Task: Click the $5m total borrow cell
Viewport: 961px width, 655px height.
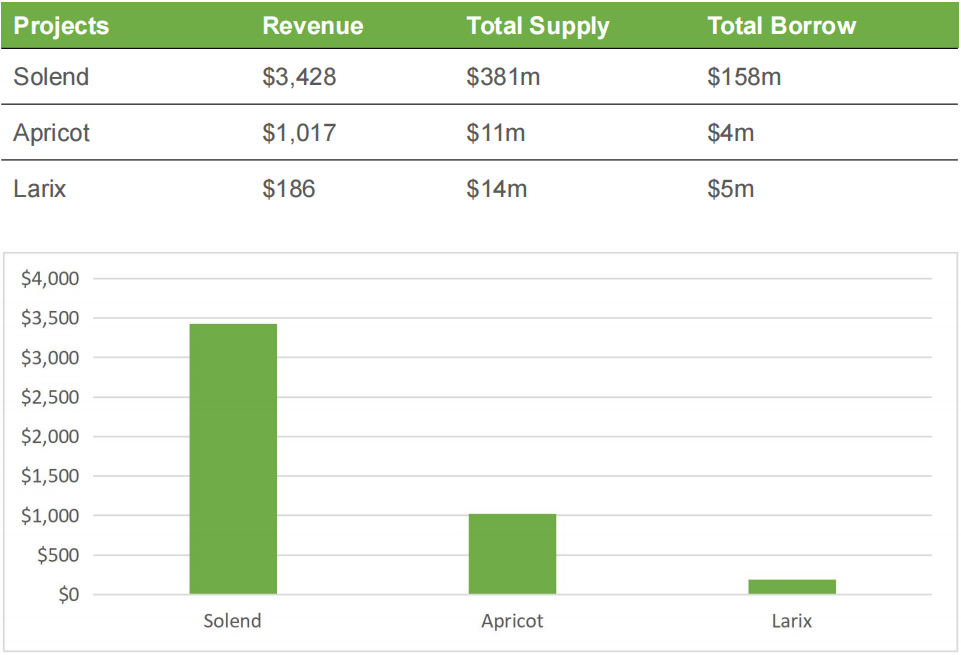Action: click(x=730, y=189)
